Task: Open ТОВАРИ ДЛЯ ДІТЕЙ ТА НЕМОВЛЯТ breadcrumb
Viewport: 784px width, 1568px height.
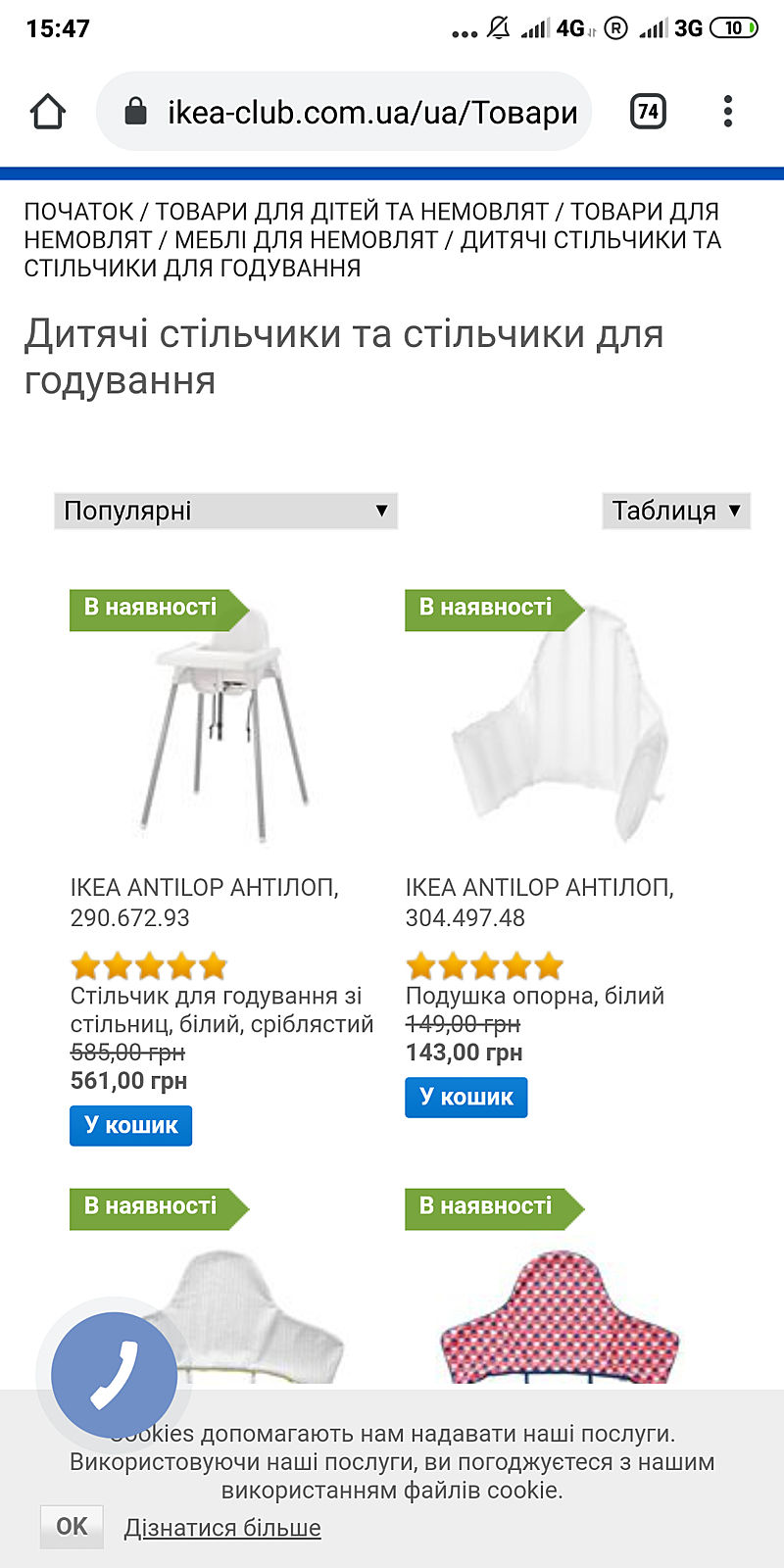Action: [x=352, y=212]
